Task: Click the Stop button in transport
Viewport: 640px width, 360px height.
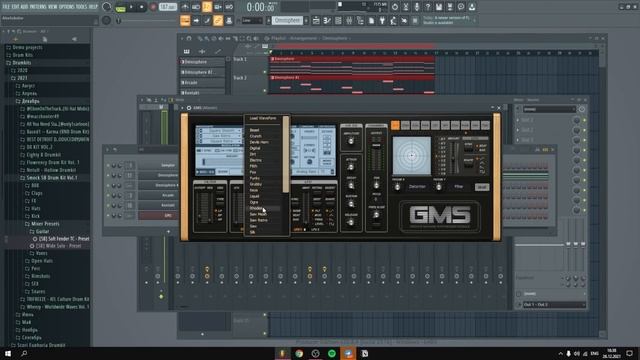Action: coord(142,7)
